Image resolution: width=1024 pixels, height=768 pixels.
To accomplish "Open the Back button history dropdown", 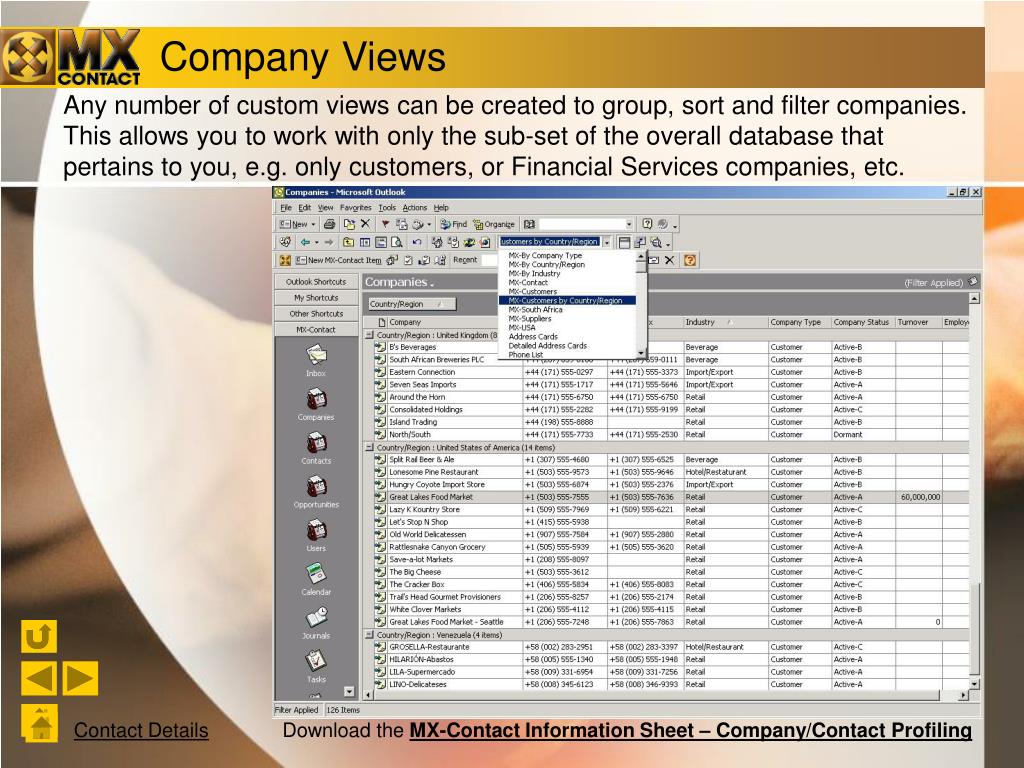I will (317, 242).
